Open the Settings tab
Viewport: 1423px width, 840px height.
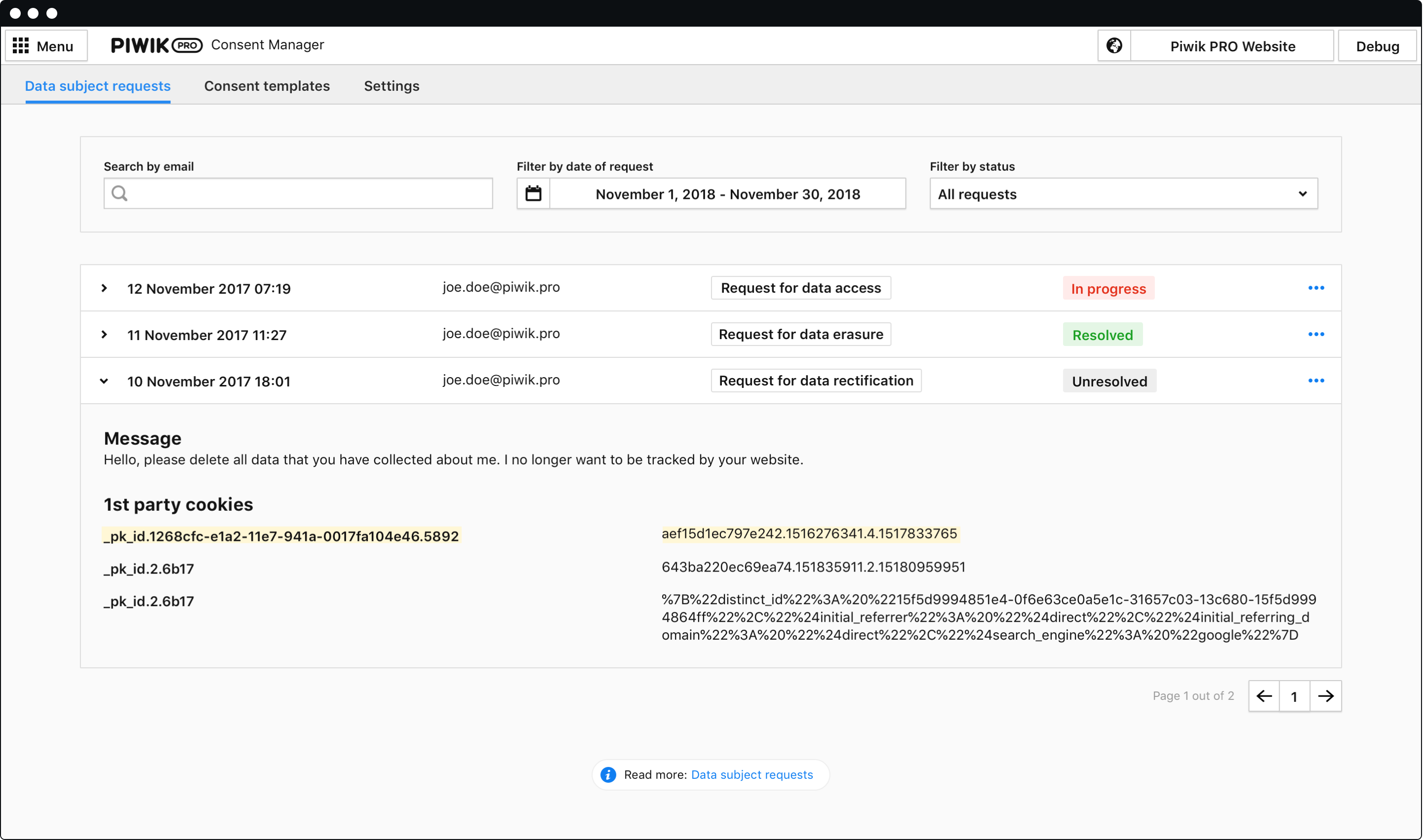pos(391,86)
